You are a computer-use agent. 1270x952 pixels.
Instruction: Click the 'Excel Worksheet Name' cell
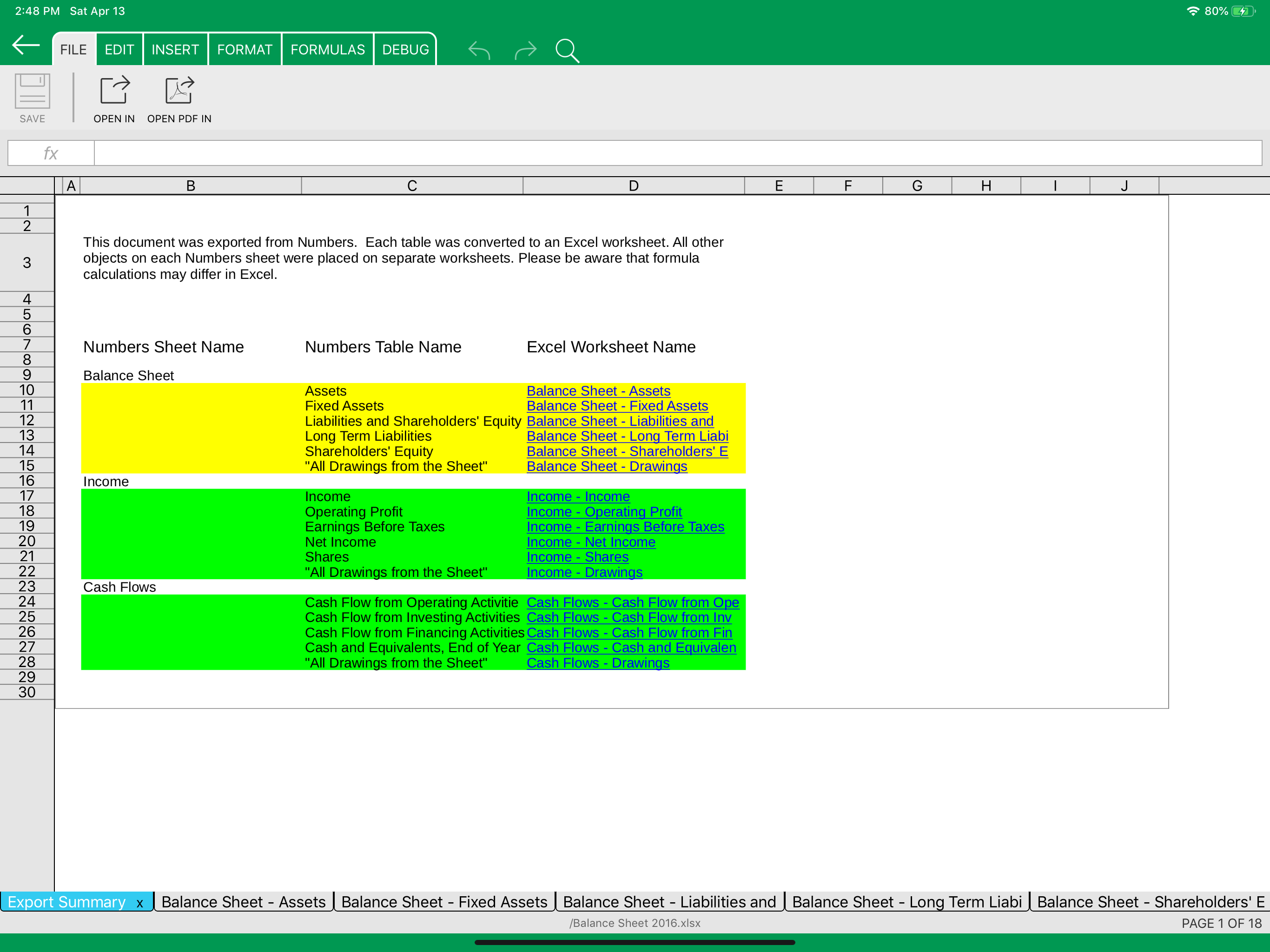[611, 347]
